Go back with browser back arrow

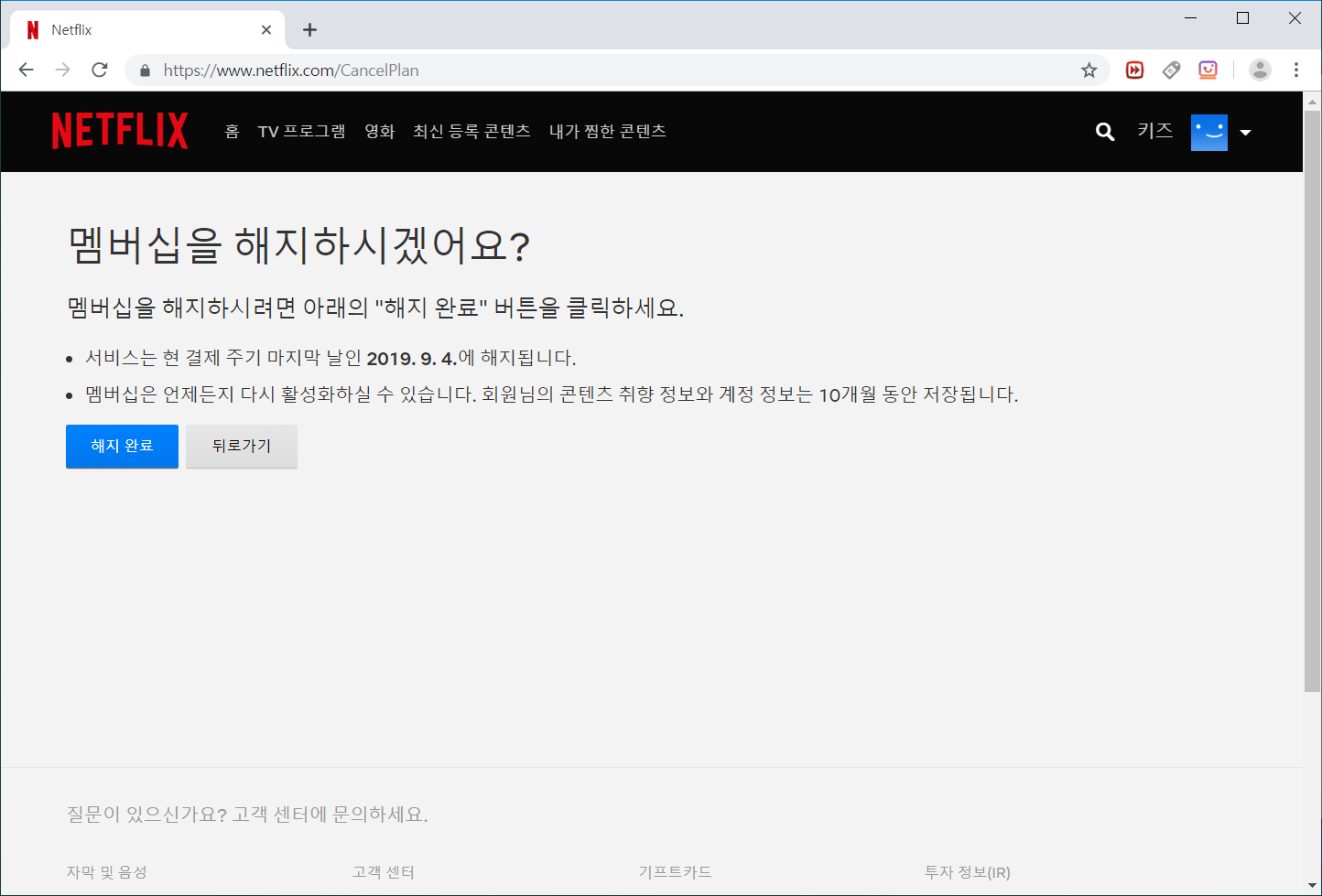pyautogui.click(x=27, y=70)
